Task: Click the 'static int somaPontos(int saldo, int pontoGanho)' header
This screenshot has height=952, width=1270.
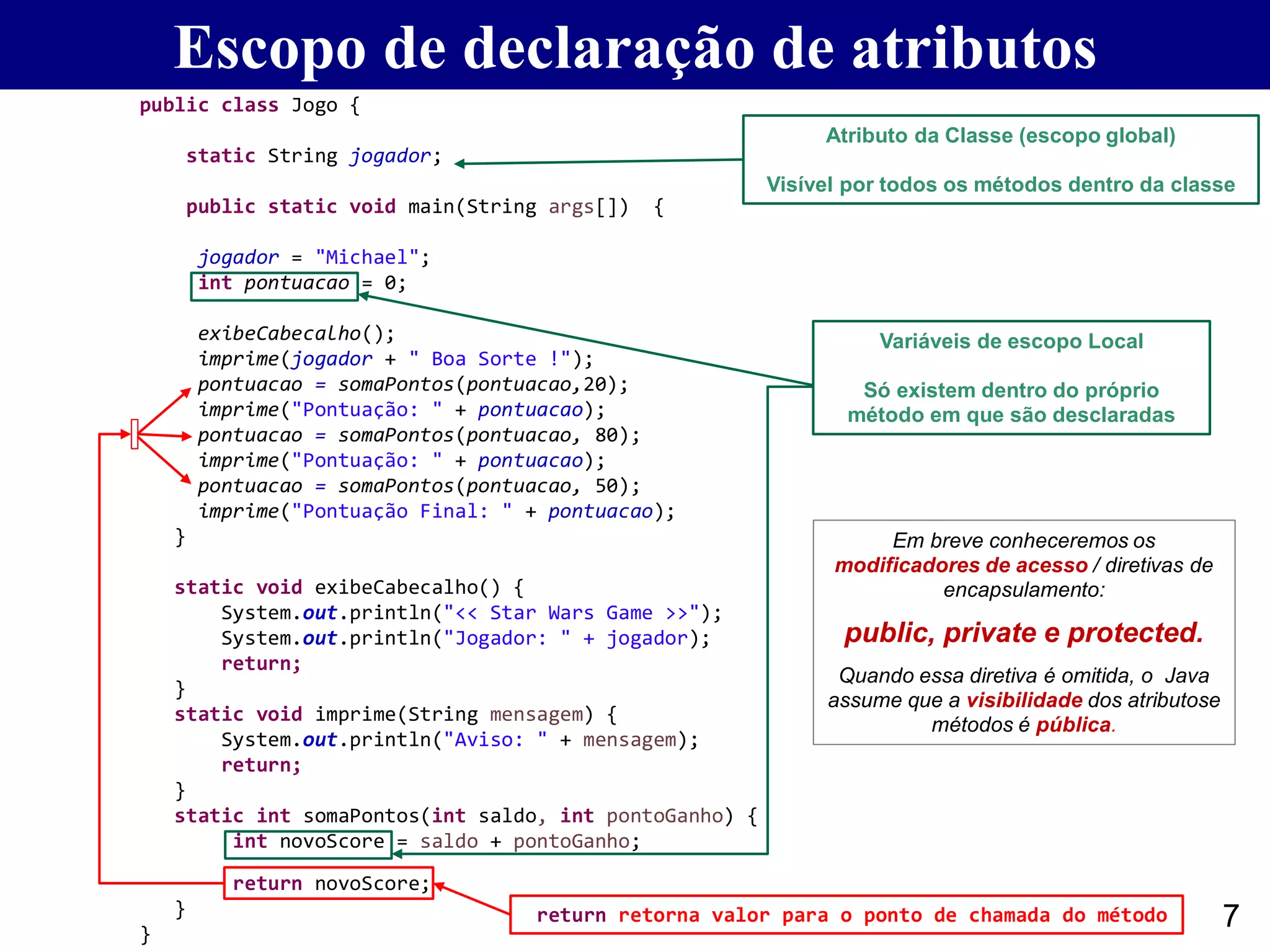Action: point(466,816)
